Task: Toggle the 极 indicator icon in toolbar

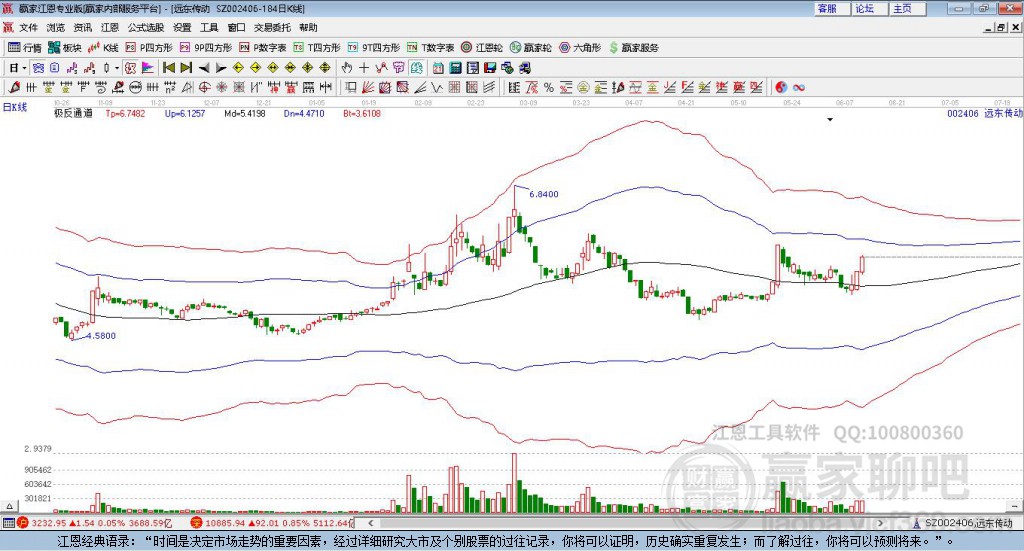Action: point(130,67)
